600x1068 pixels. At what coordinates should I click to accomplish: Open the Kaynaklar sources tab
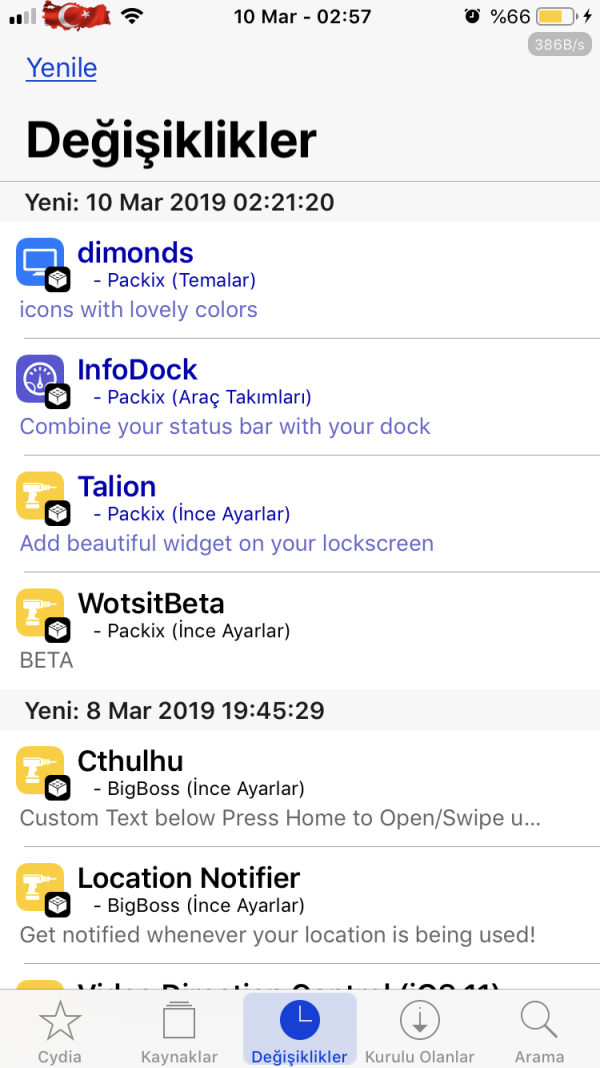tap(179, 1030)
